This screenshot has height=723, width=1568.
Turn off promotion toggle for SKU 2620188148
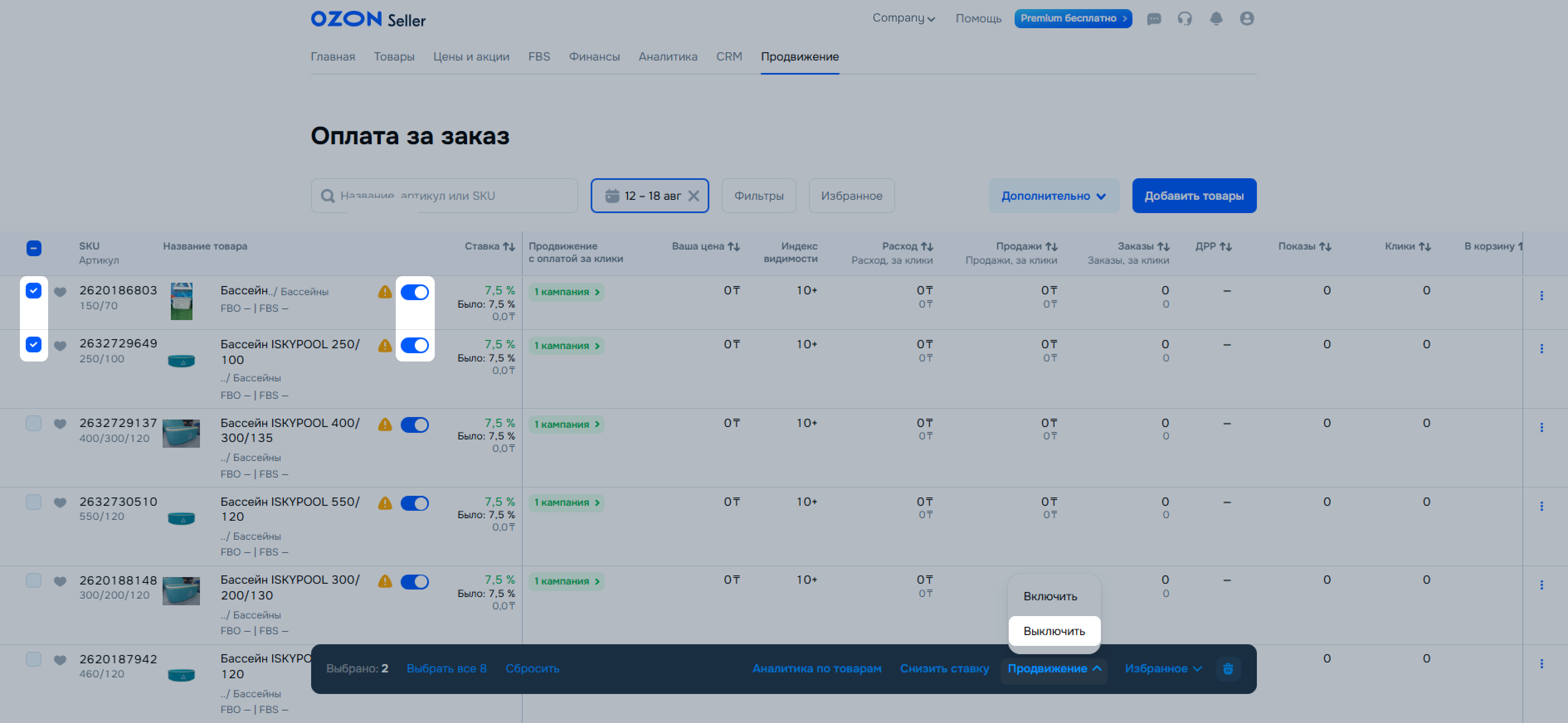[x=414, y=582]
